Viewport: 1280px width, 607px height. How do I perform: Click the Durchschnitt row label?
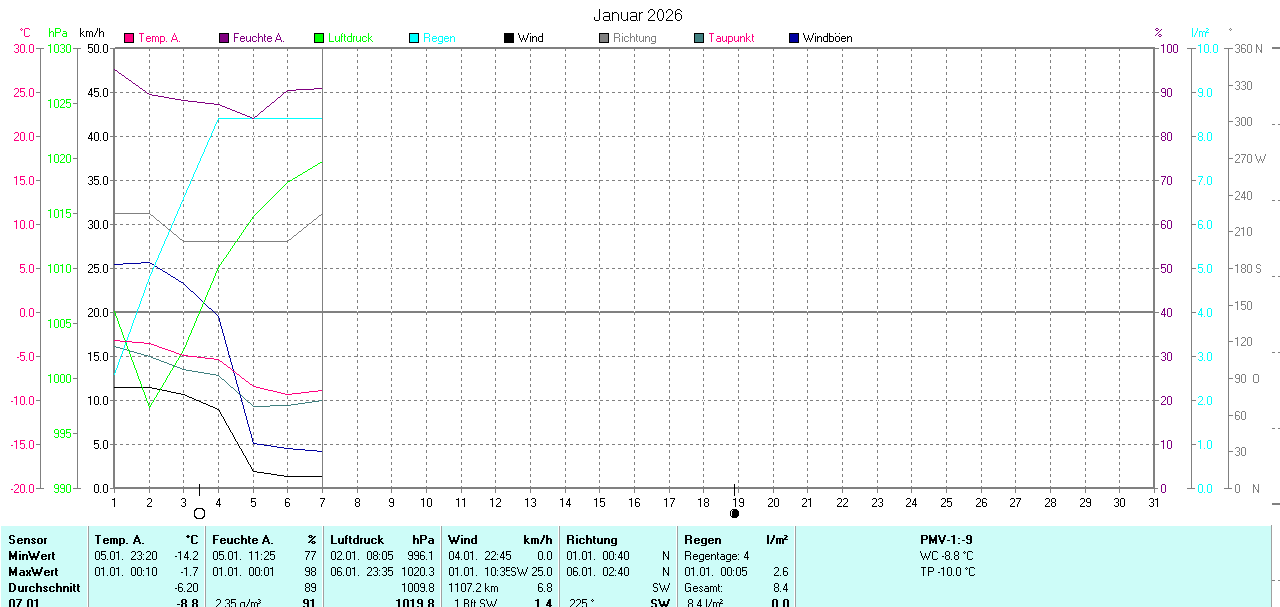[x=42, y=588]
